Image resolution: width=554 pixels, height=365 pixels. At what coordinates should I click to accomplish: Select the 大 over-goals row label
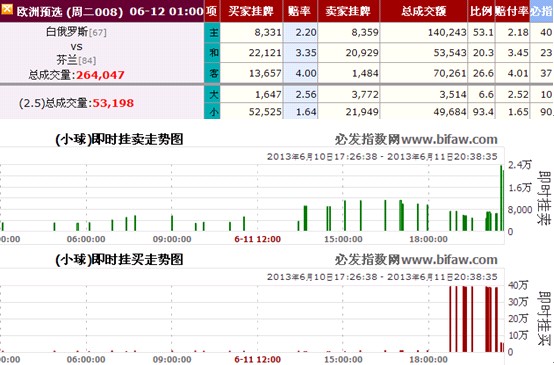[x=212, y=94]
